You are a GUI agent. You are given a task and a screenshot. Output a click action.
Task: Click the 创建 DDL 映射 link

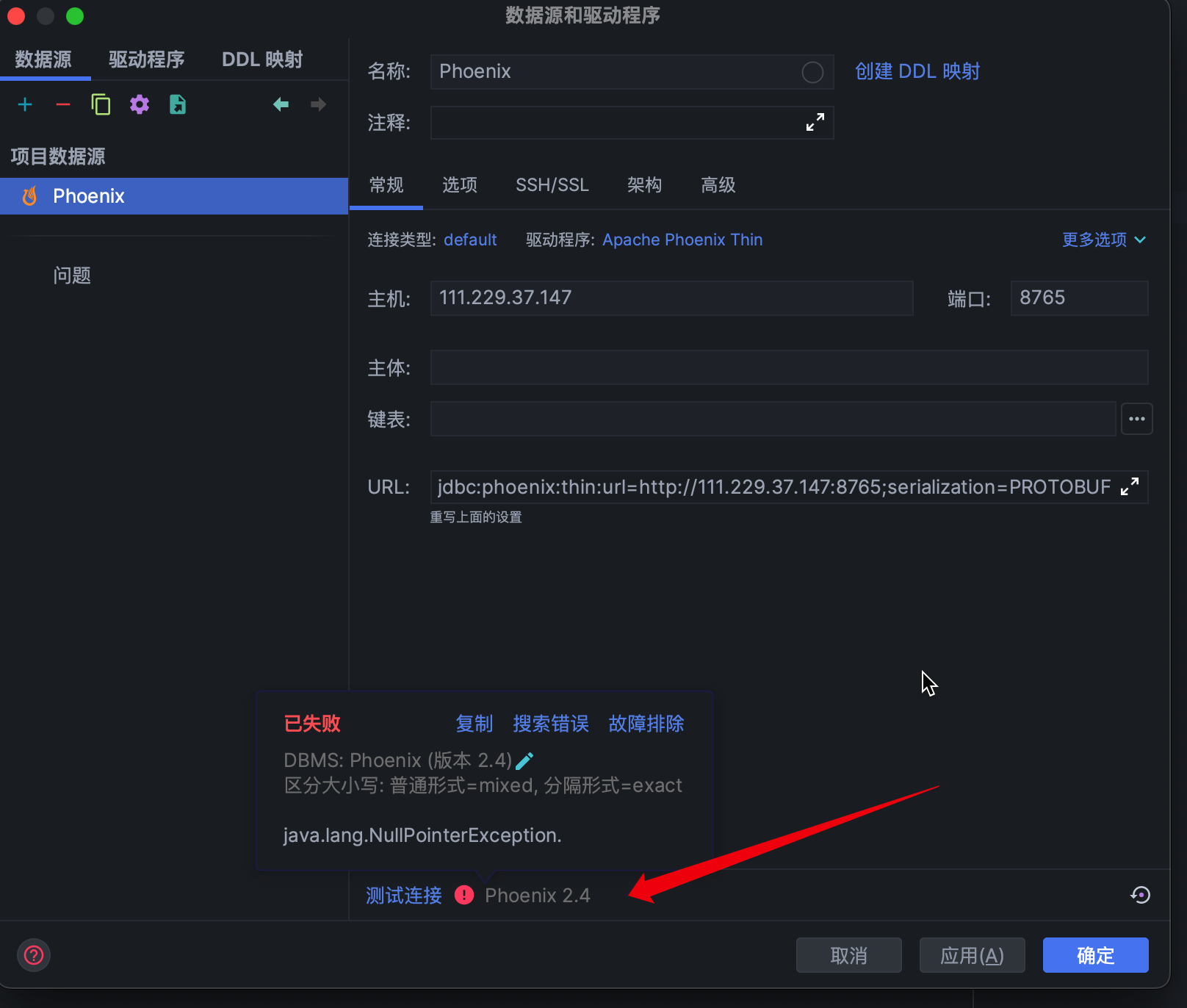tap(917, 71)
